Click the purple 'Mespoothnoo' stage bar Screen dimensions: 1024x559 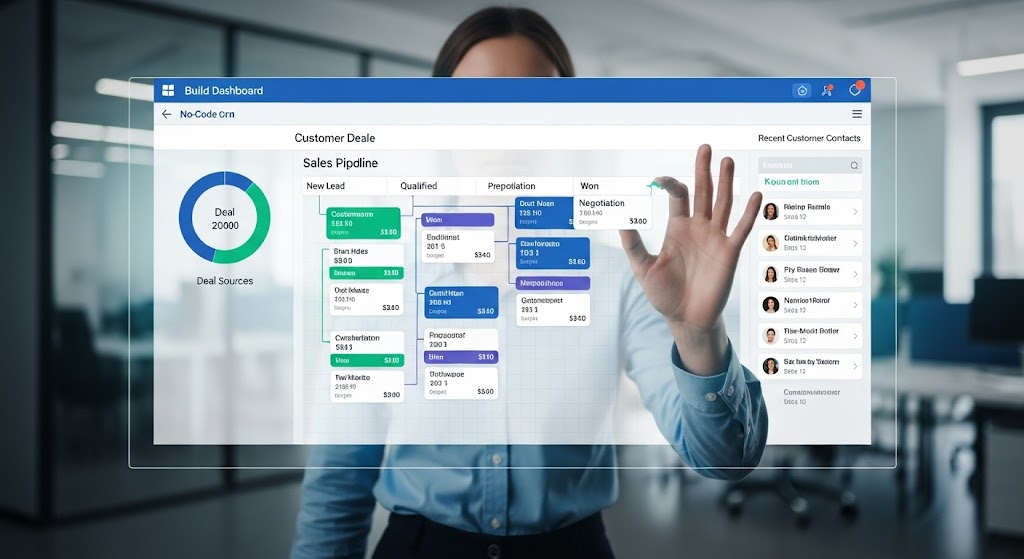tap(552, 283)
